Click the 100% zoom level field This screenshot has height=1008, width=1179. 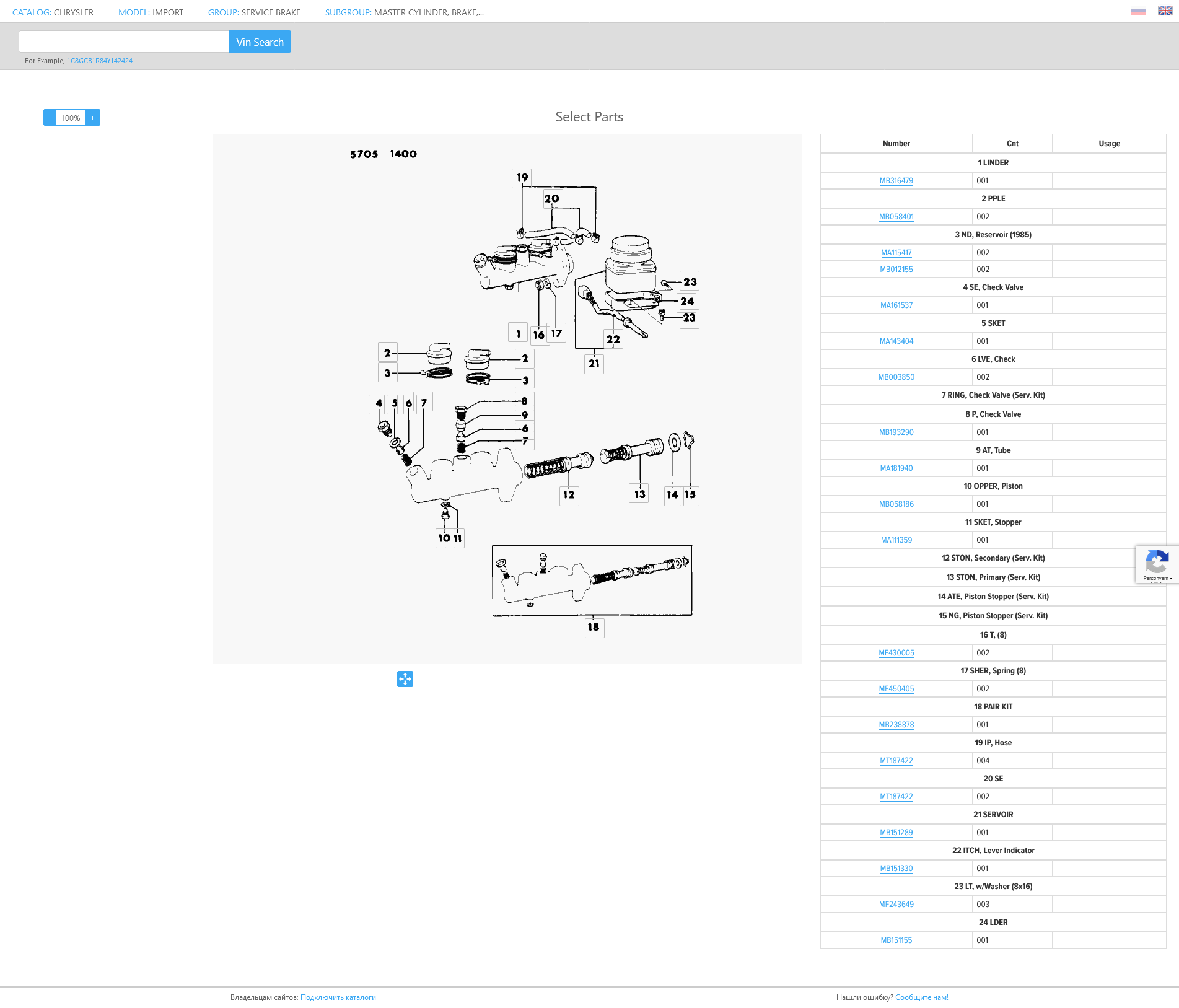71,118
